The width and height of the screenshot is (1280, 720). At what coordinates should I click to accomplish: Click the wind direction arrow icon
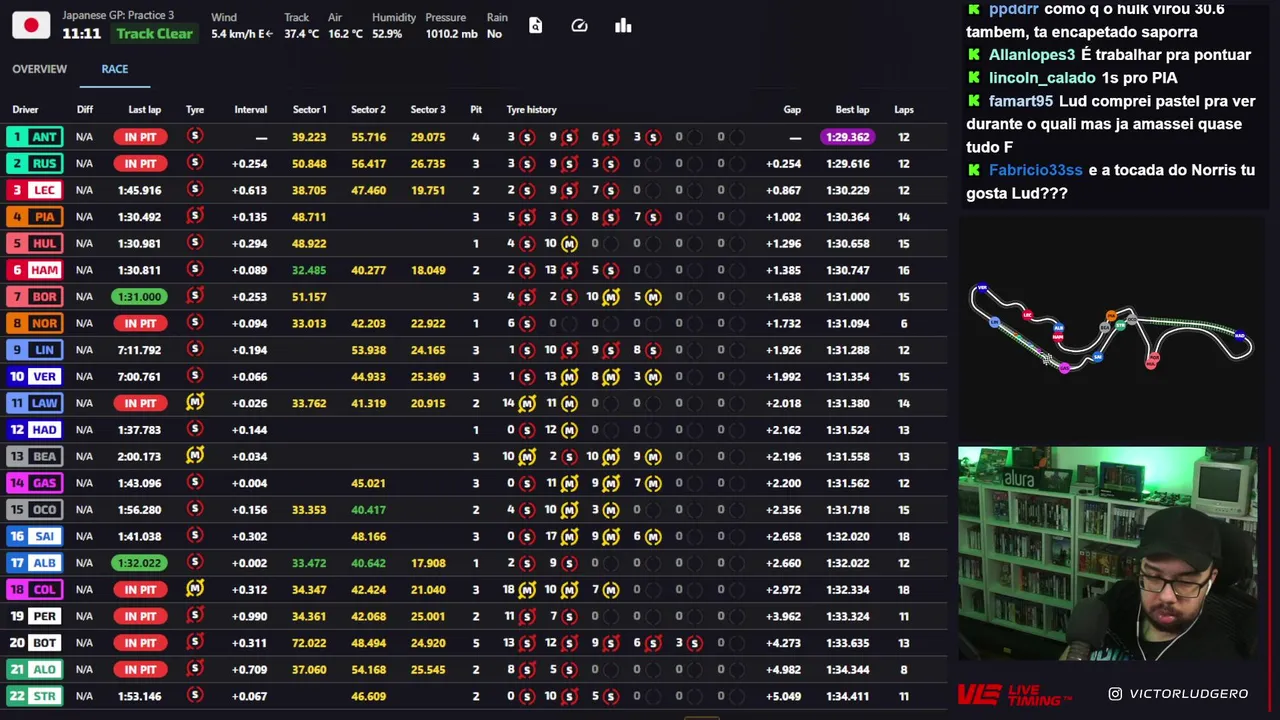click(269, 34)
